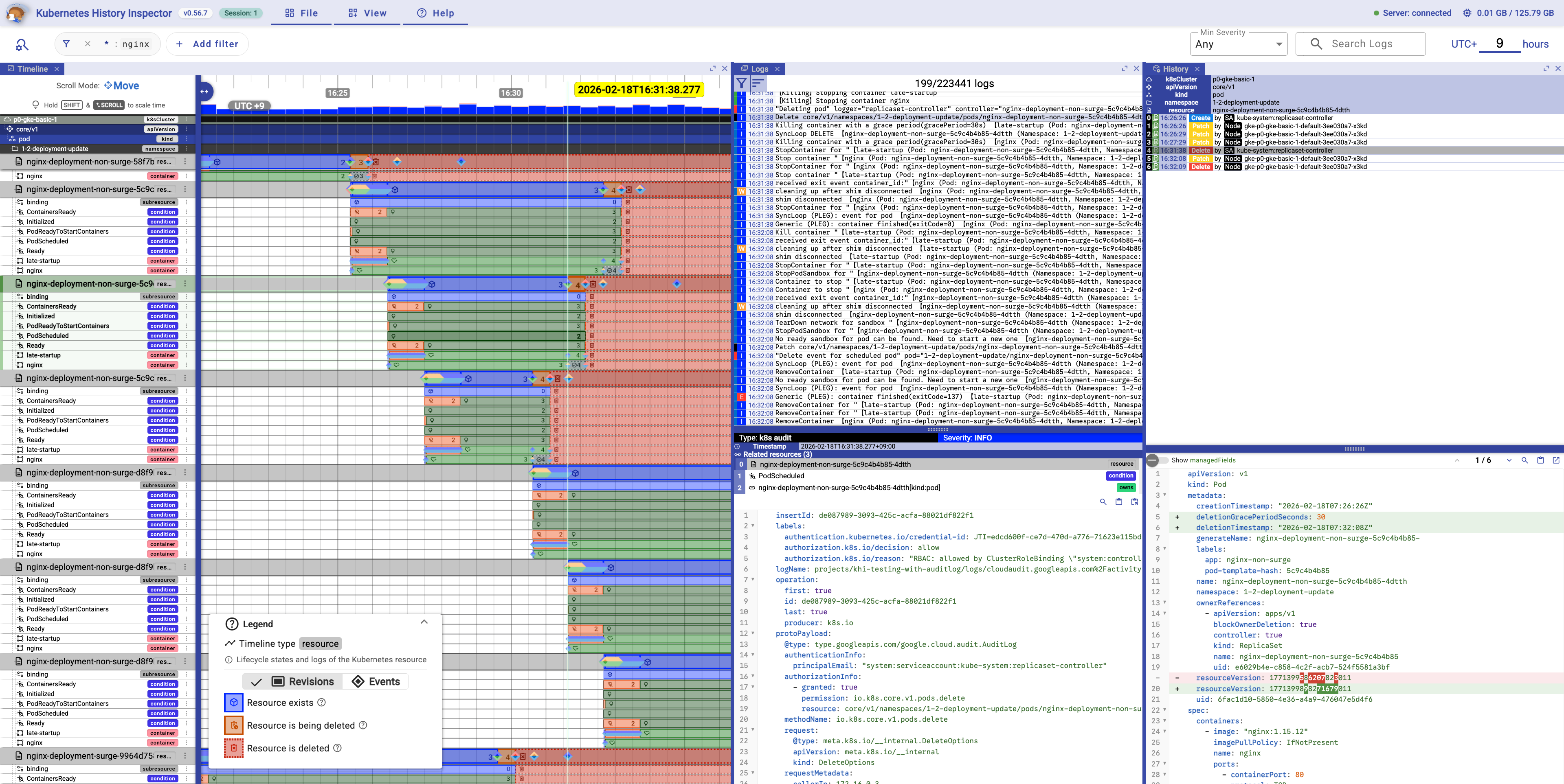Collapse the Legend panel

pos(424,621)
